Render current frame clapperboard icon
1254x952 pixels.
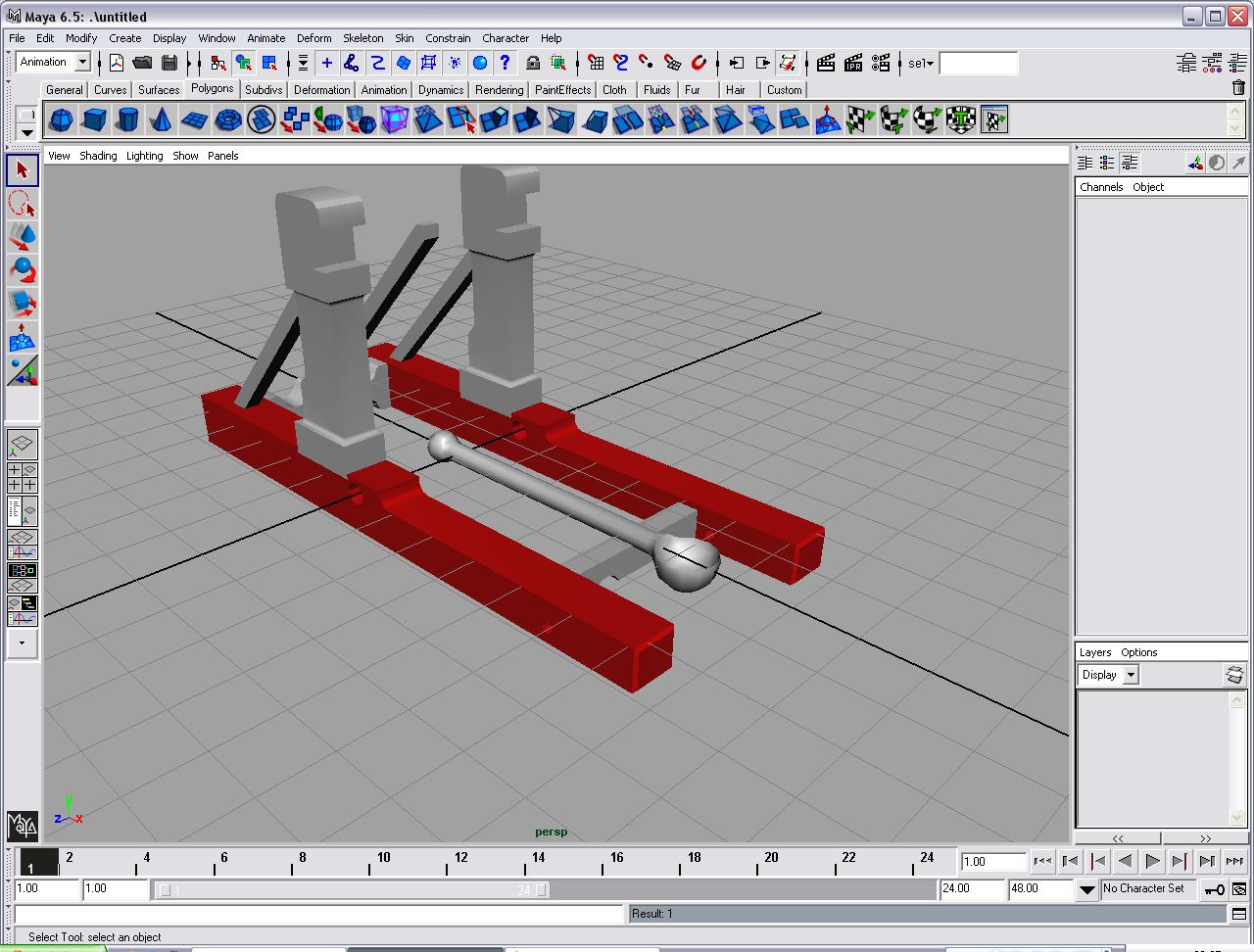pos(826,63)
